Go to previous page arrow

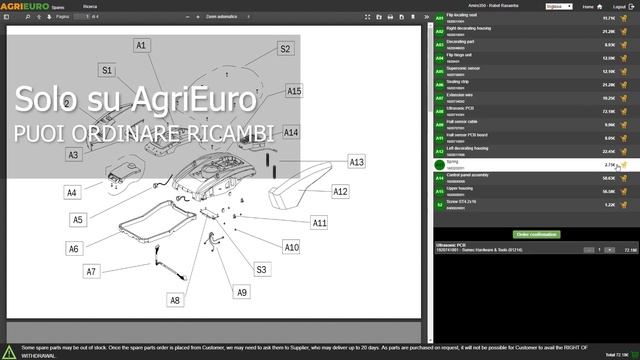[39, 17]
